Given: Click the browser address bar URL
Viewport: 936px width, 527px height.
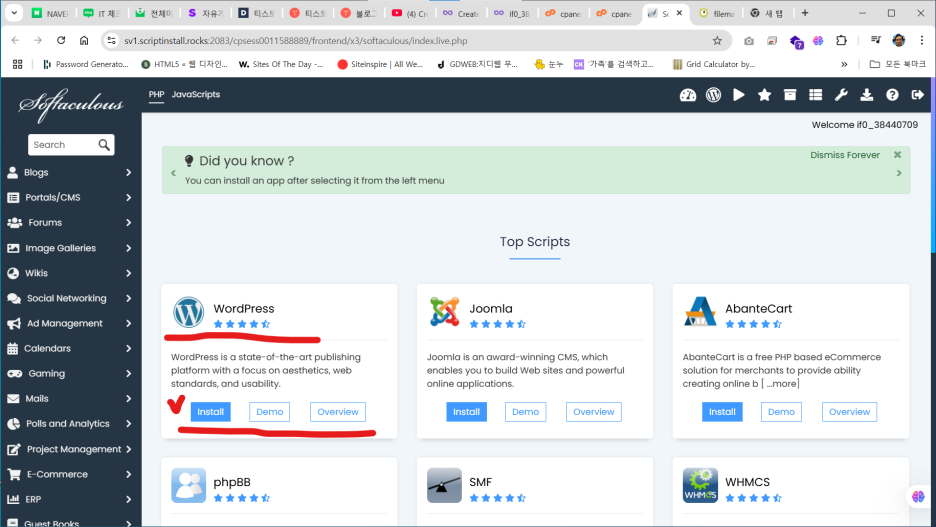Looking at the screenshot, I should tap(295, 41).
